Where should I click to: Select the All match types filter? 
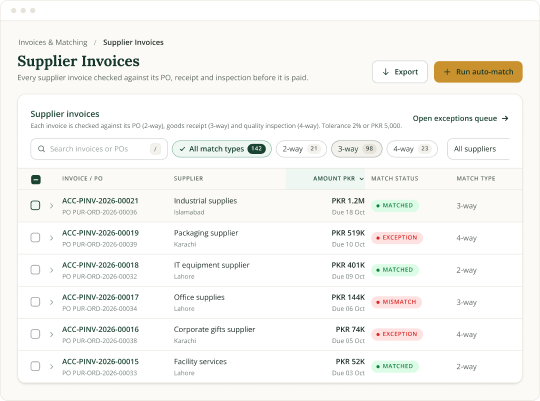tap(222, 149)
